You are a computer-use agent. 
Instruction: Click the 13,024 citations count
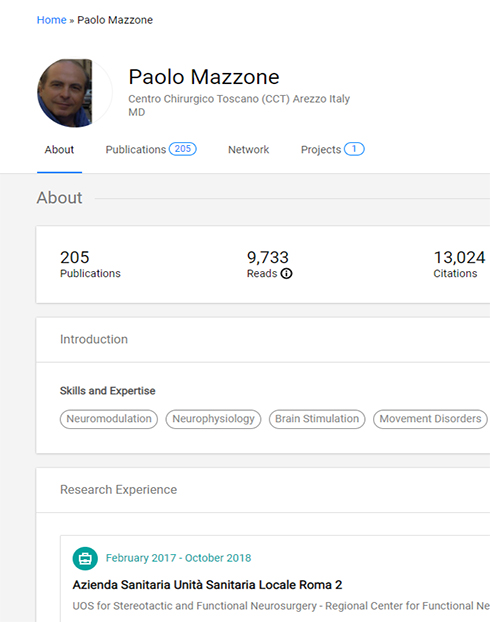pyautogui.click(x=459, y=257)
